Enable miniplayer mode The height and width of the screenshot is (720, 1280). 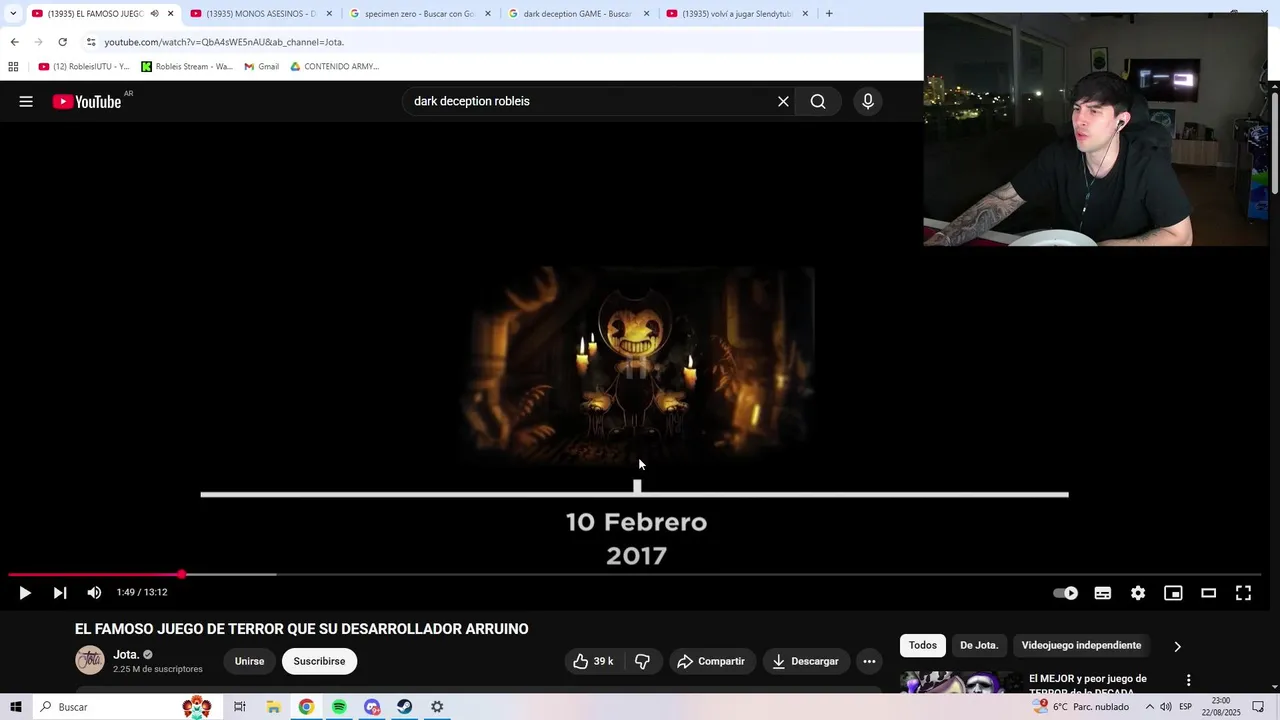[1173, 593]
